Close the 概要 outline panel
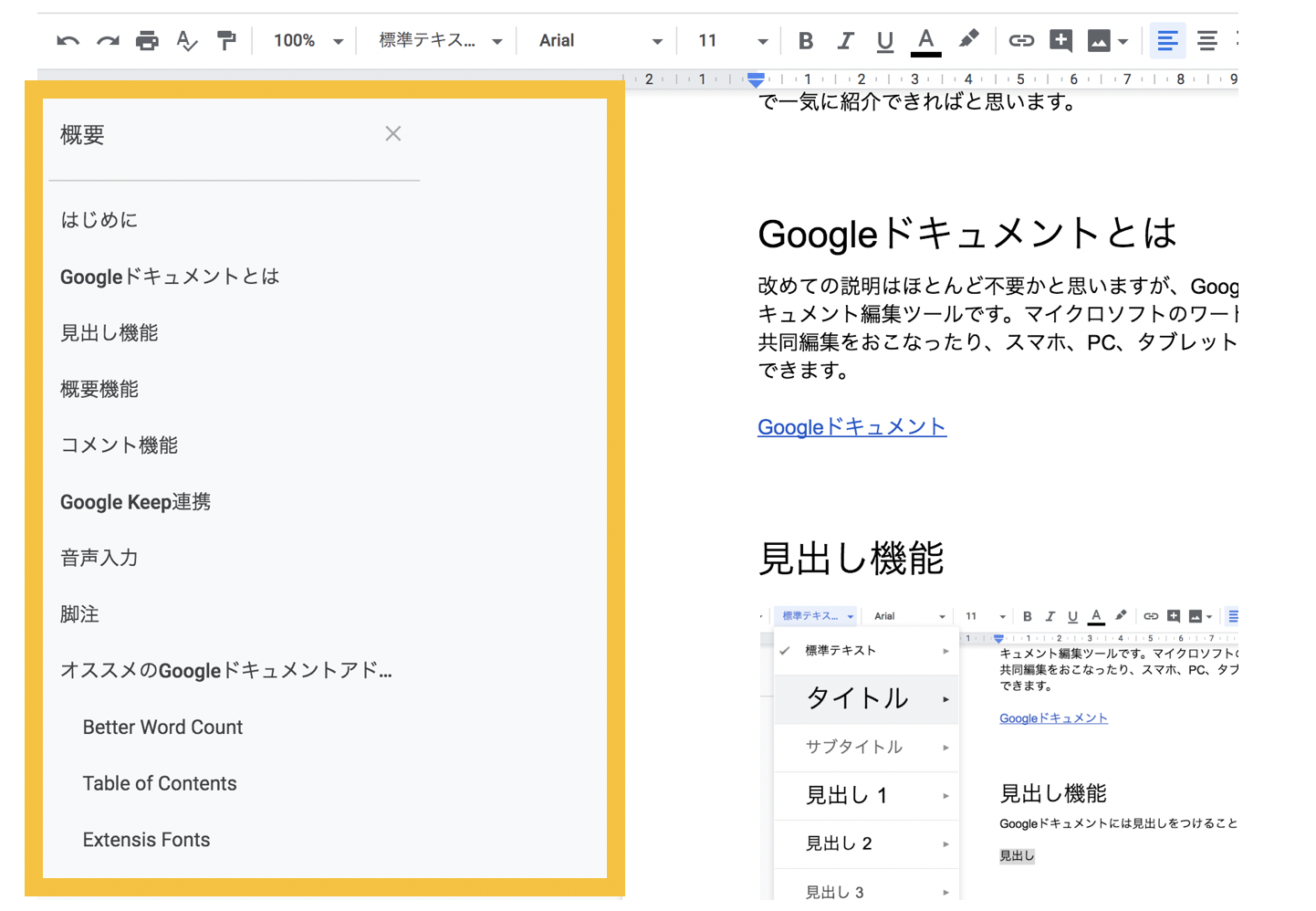The width and height of the screenshot is (1316, 911). (393, 134)
